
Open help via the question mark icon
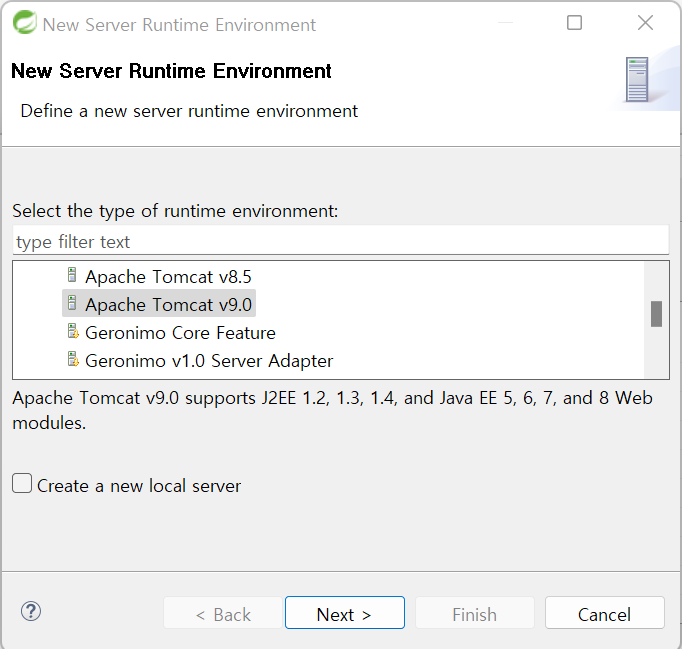[x=31, y=611]
